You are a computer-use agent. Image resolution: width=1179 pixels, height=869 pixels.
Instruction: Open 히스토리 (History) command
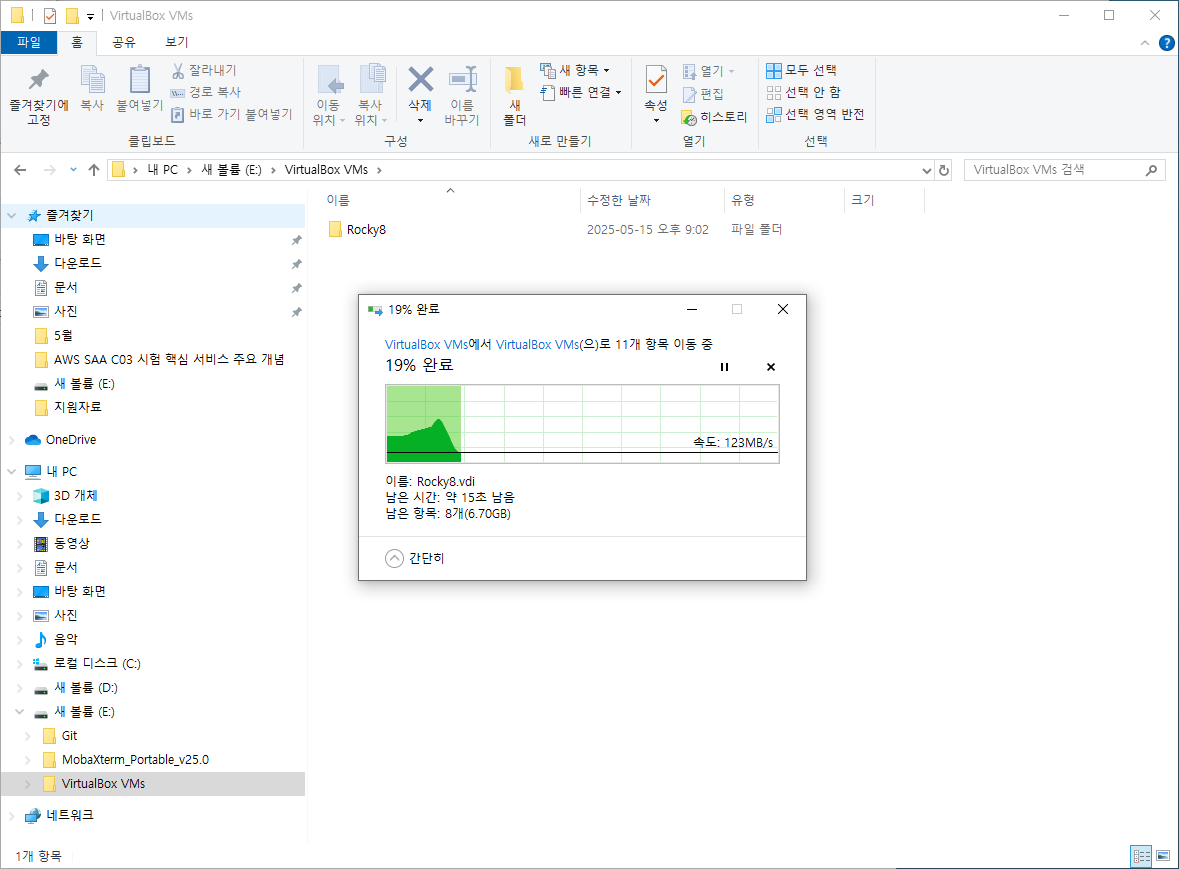point(714,117)
